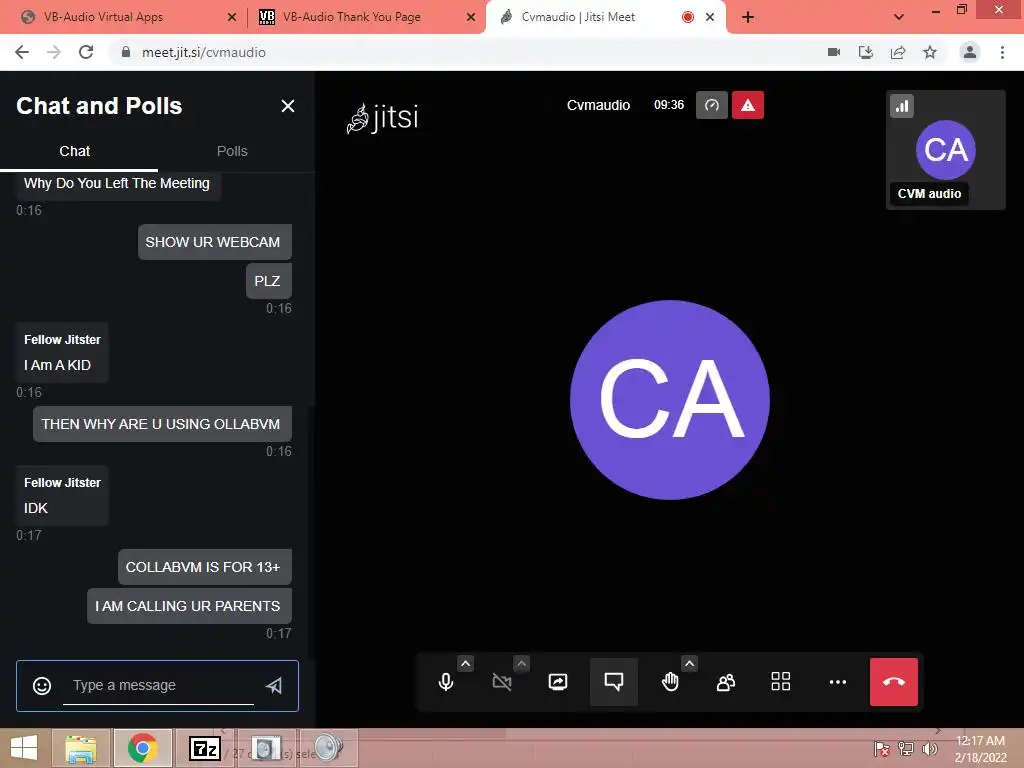
Task: Open the tab search dropdown
Action: pos(899,17)
